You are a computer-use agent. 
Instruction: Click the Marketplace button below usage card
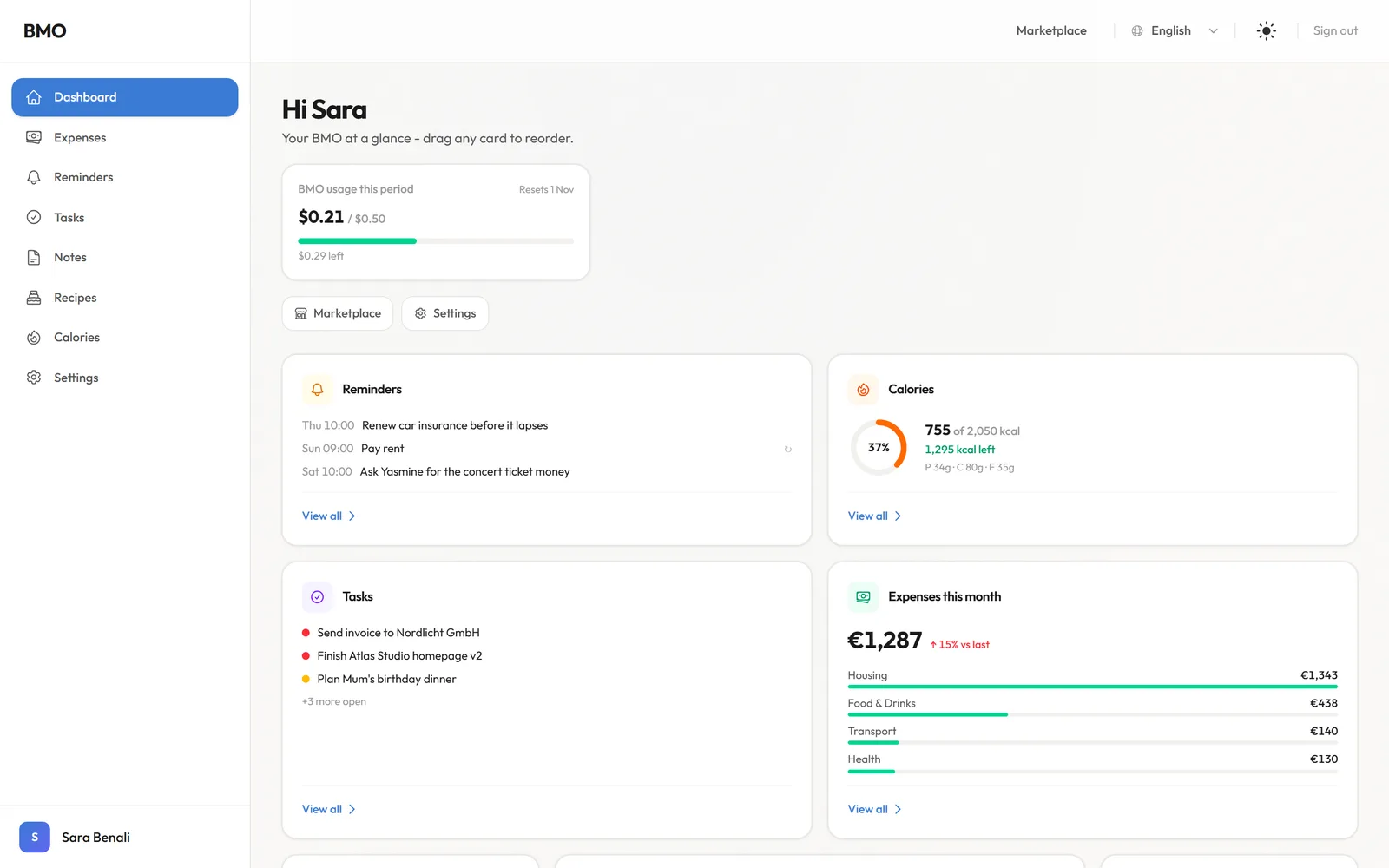click(338, 313)
